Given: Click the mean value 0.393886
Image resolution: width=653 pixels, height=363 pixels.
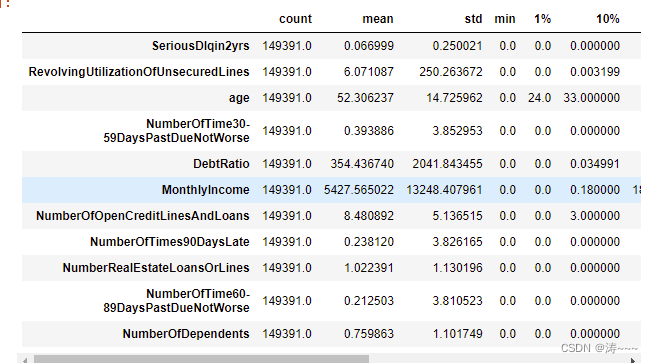Looking at the screenshot, I should point(369,131).
